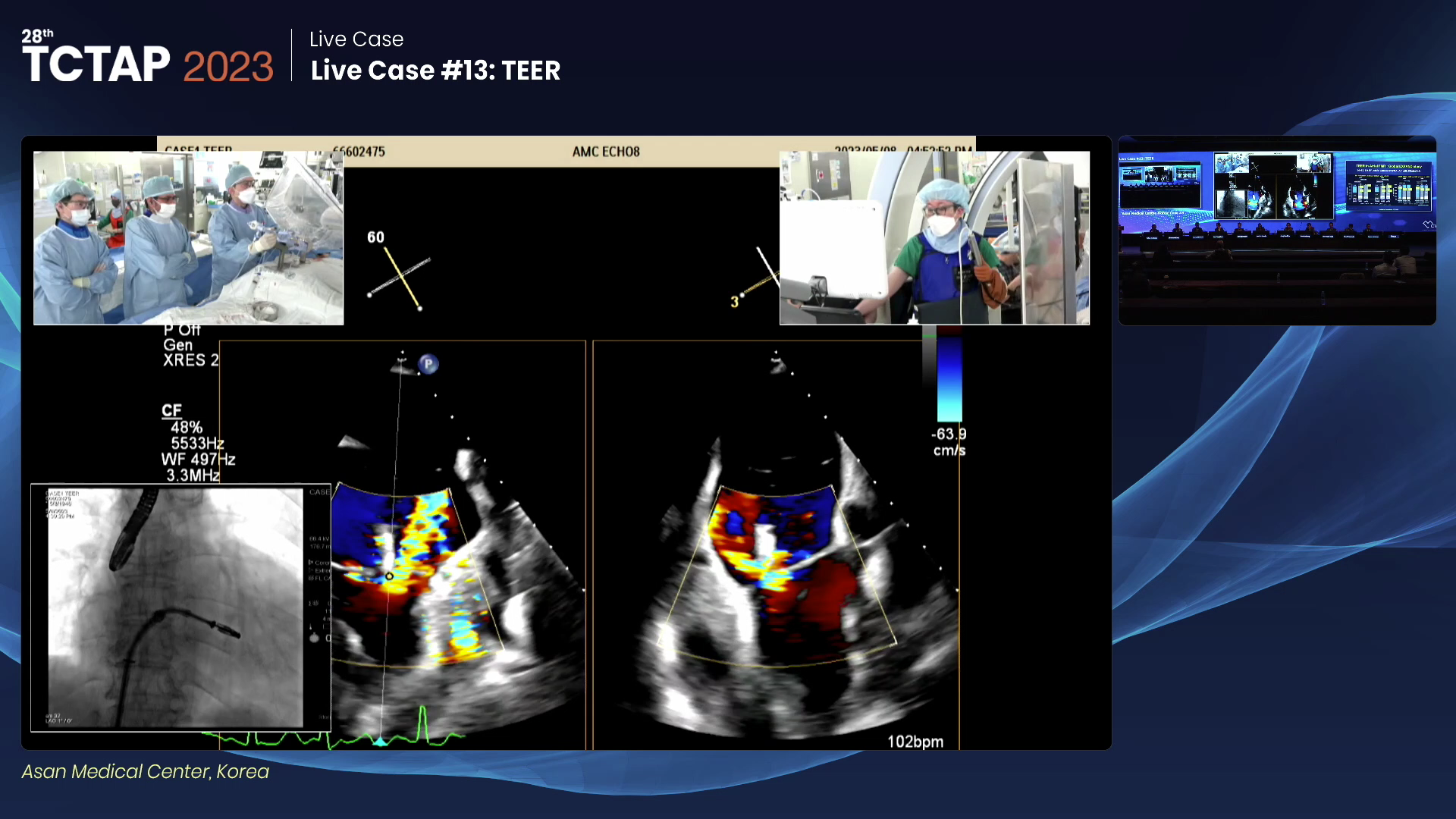This screenshot has width=1456, height=819.
Task: Click the 'AMC ECHO8' header label
Action: (606, 152)
